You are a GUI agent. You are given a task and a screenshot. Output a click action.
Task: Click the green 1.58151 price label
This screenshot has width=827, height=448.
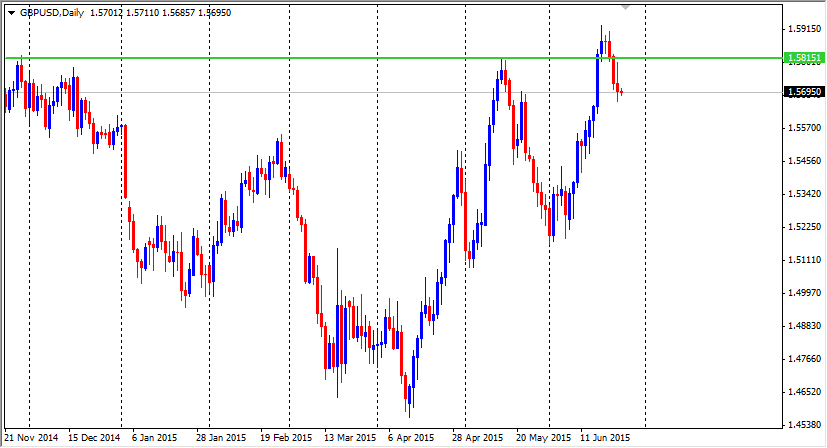coord(804,58)
